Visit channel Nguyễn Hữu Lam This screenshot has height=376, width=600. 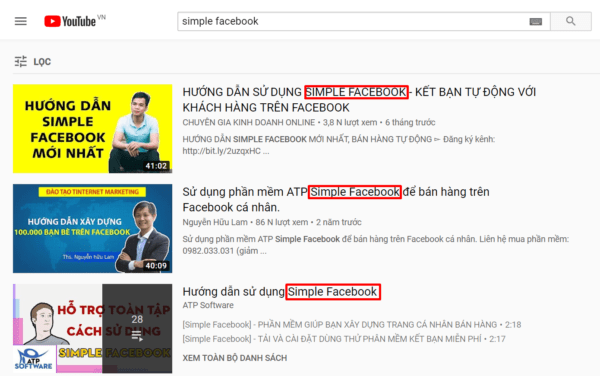pos(215,222)
